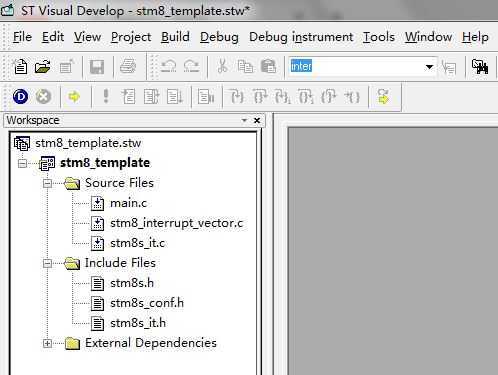Open the Help menu
Screen dimensions: 498x375
click(475, 37)
